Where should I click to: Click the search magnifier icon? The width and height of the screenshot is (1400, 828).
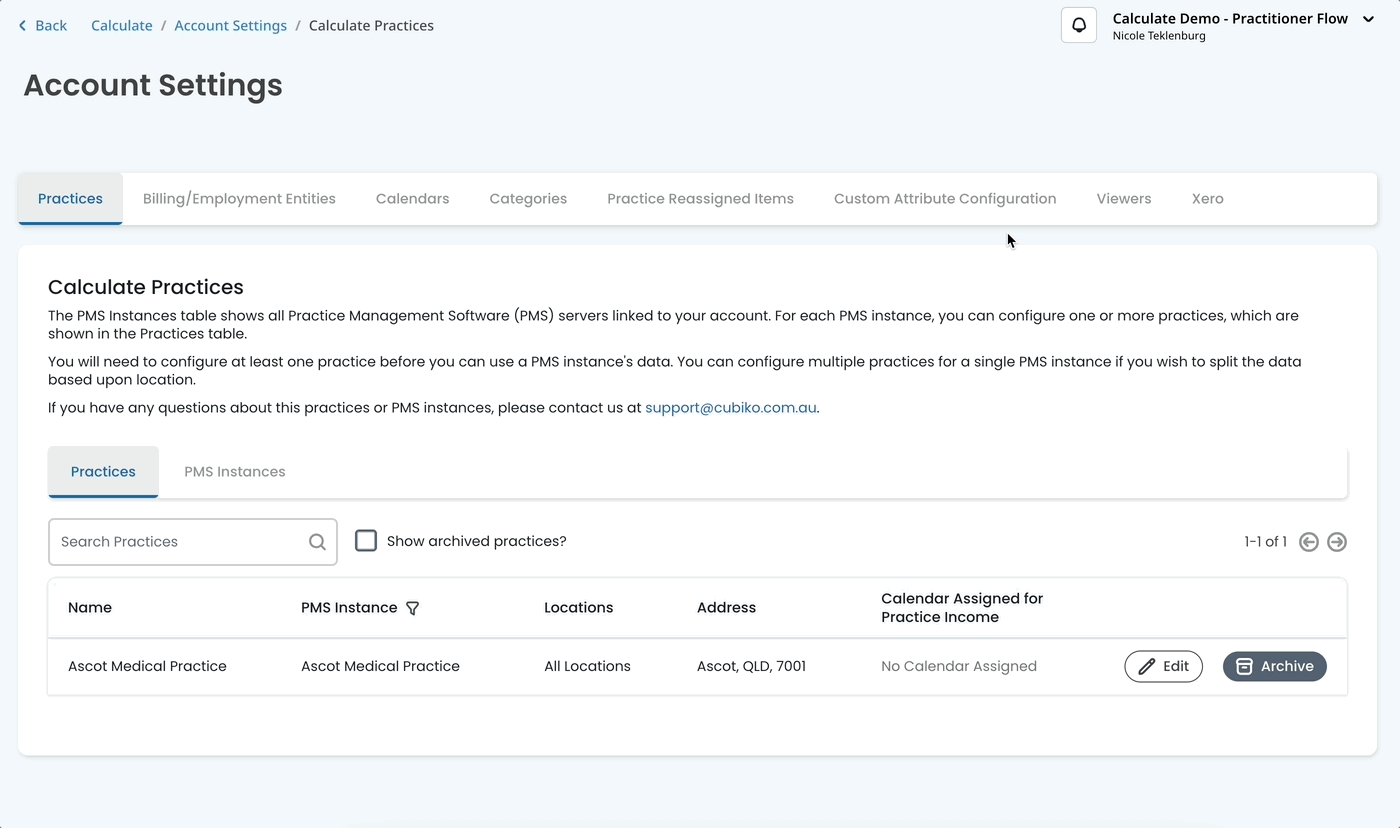317,542
